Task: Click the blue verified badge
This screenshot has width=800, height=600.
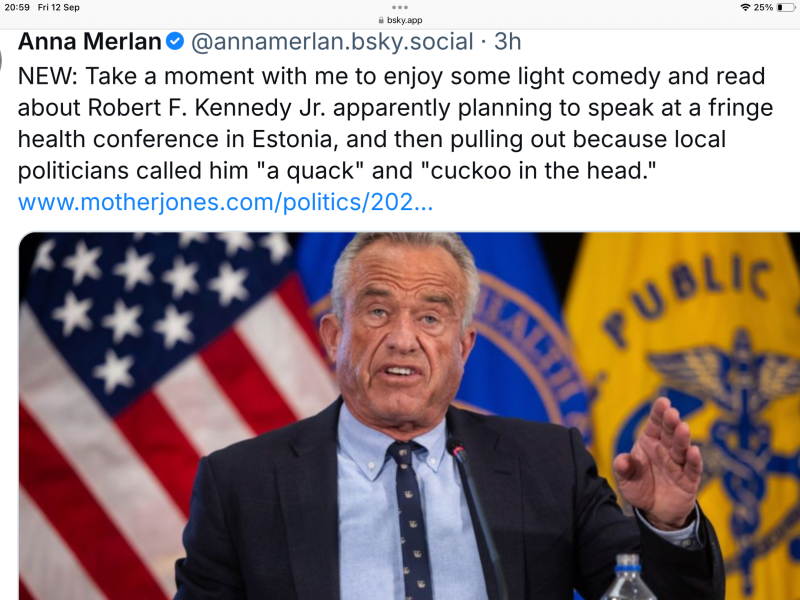Action: click(174, 42)
